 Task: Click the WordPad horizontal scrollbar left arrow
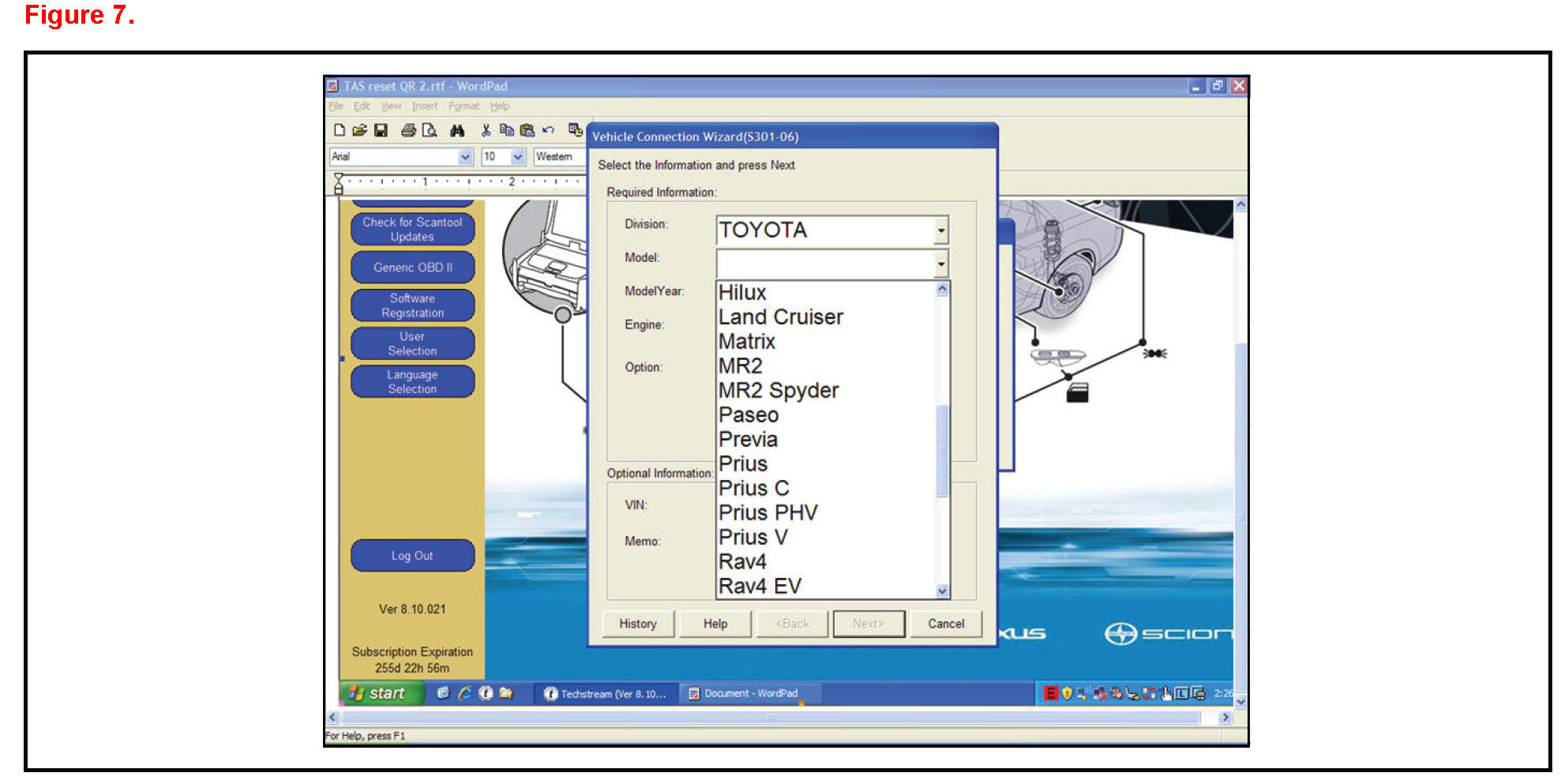(333, 718)
